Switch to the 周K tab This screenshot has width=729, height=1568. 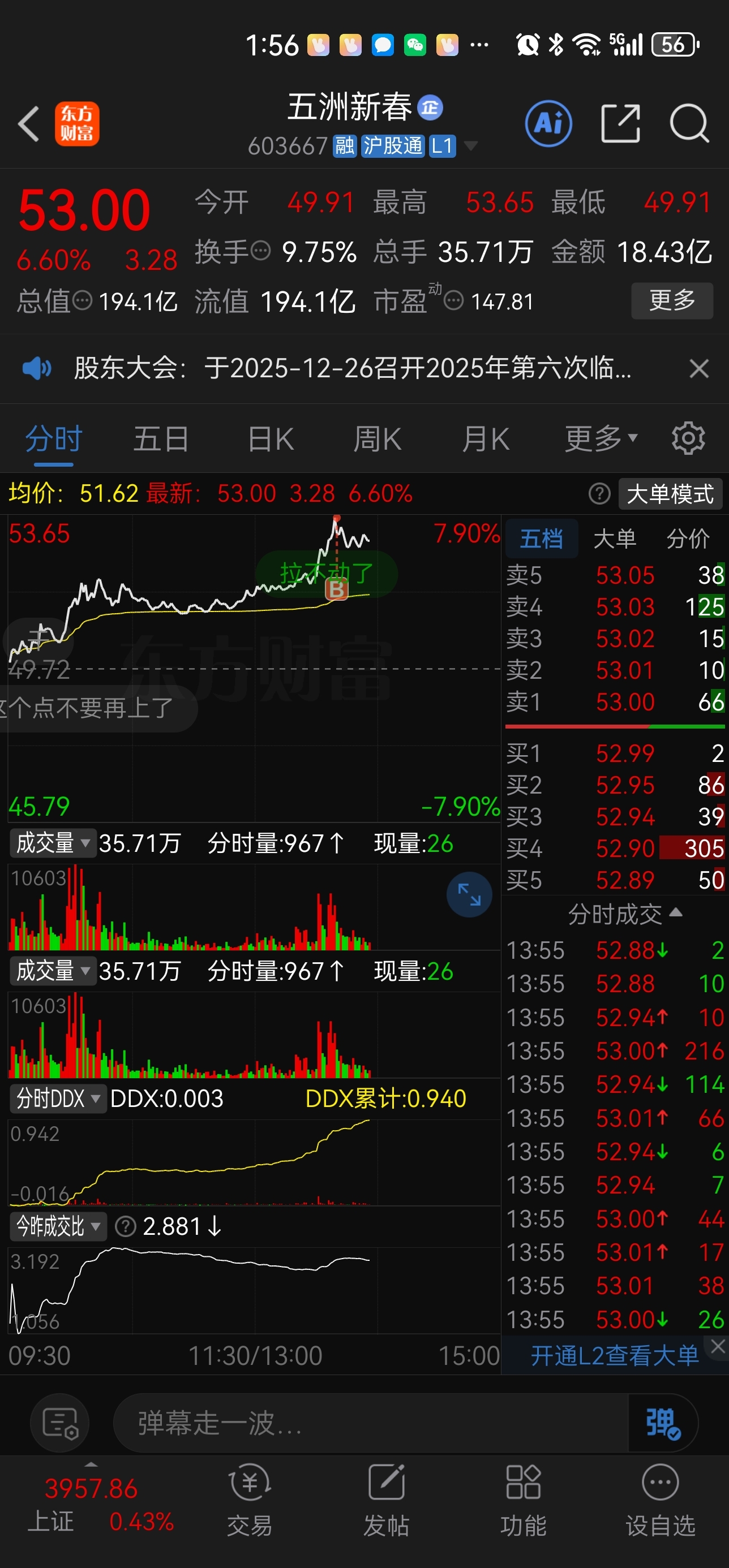pos(378,438)
